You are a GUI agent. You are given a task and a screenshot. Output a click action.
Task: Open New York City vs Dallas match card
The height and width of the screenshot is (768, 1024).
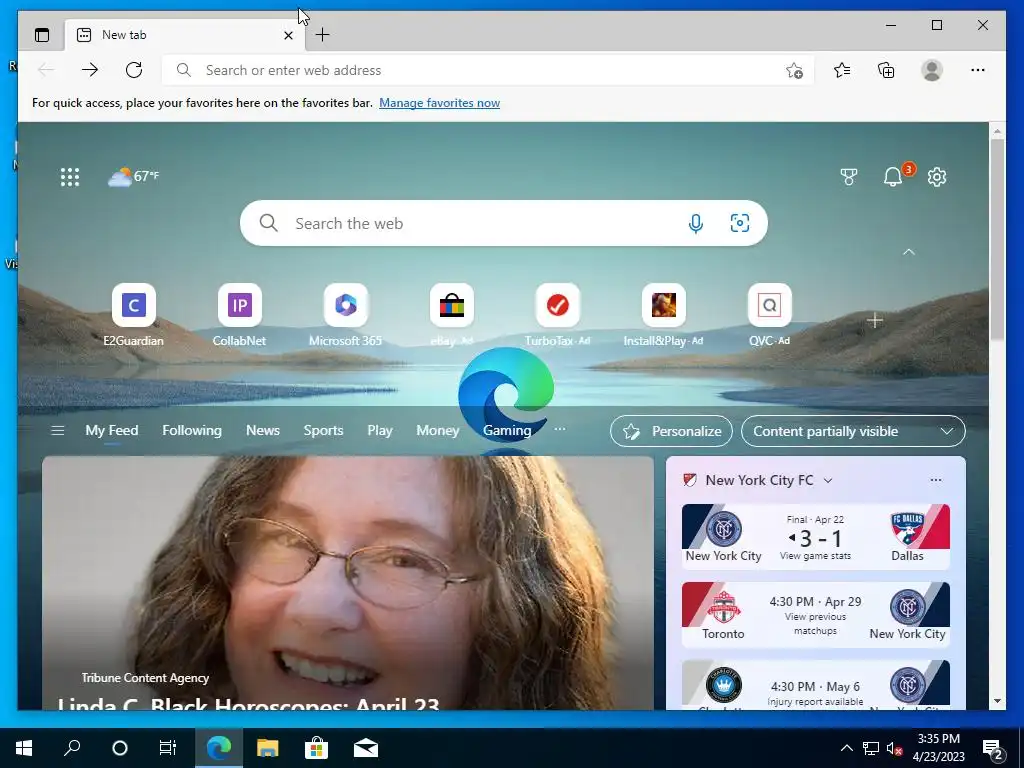[x=816, y=536]
